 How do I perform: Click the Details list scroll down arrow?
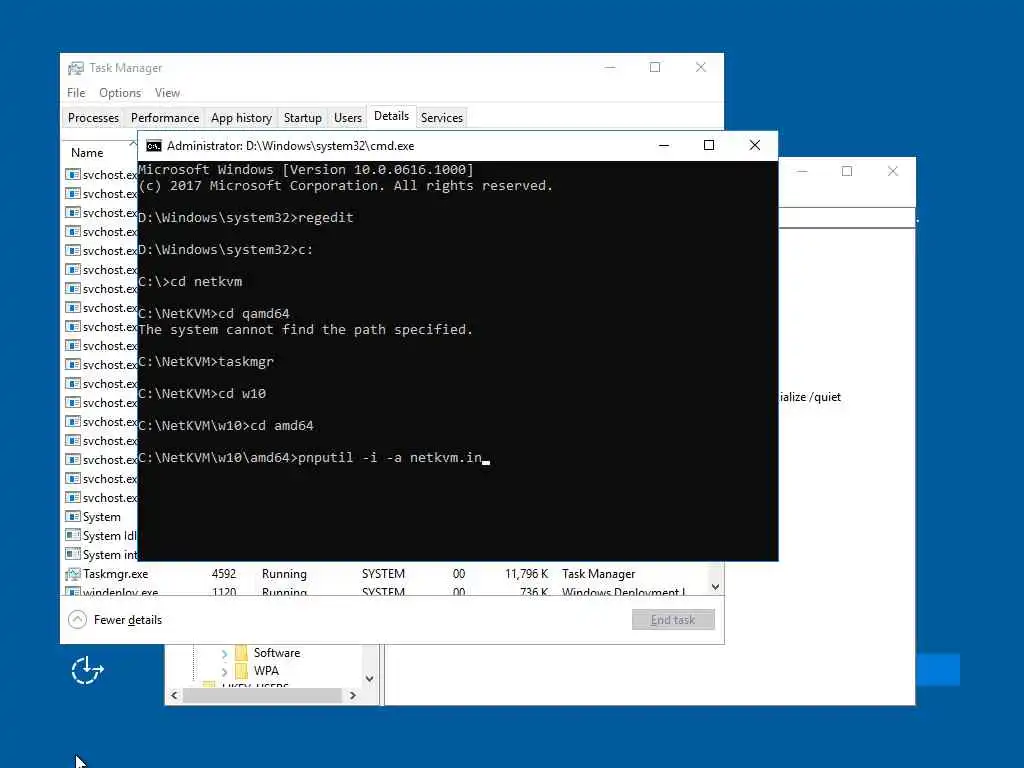pos(715,587)
